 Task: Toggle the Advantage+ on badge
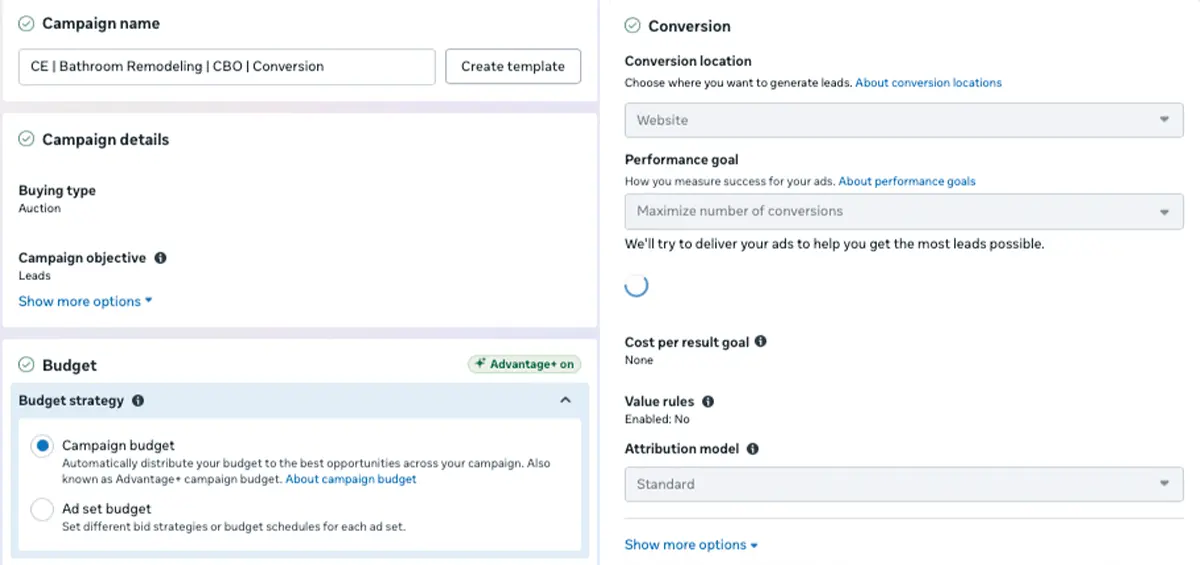[x=524, y=364]
